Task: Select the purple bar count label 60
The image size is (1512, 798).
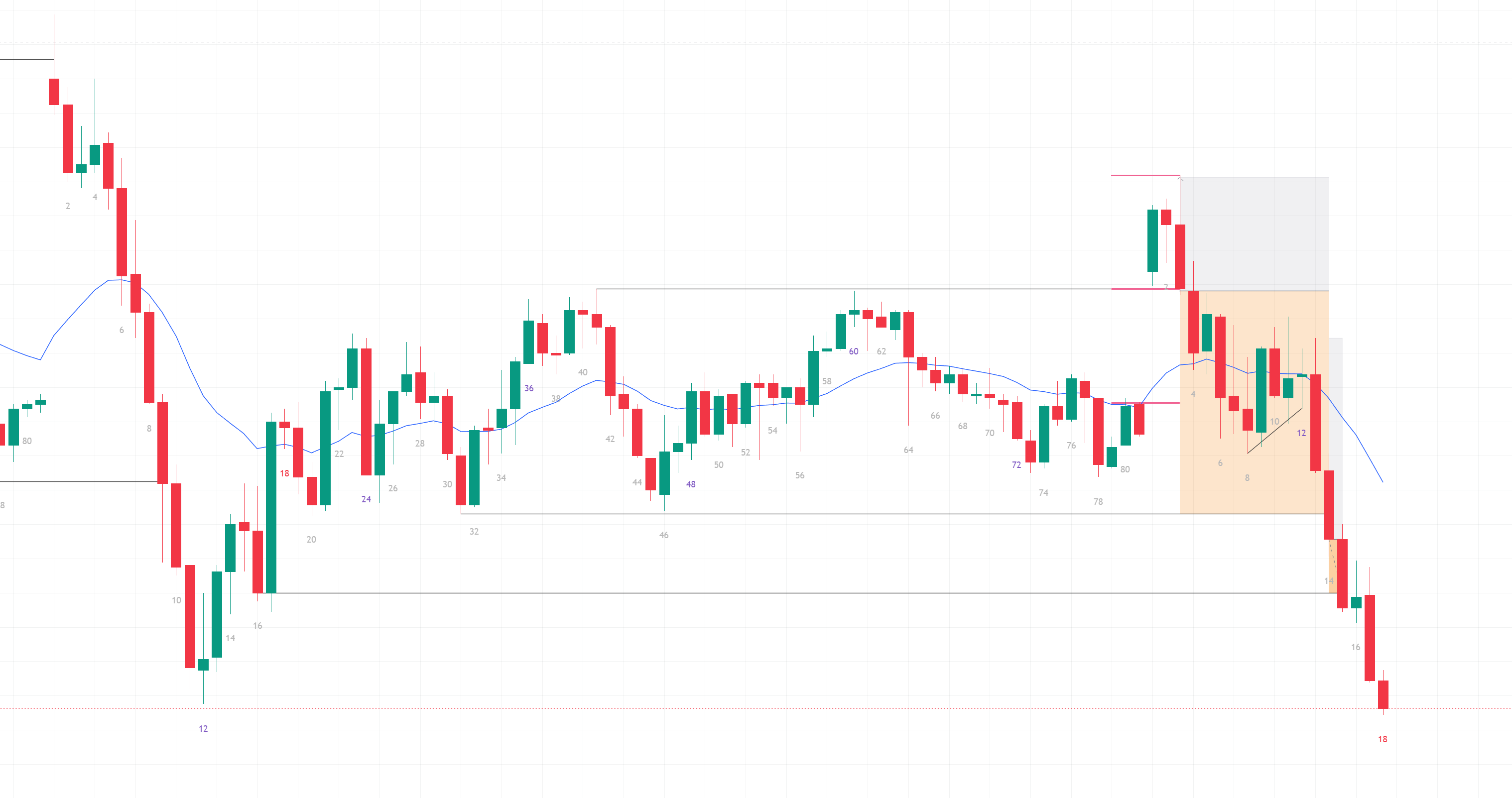Action: [854, 351]
